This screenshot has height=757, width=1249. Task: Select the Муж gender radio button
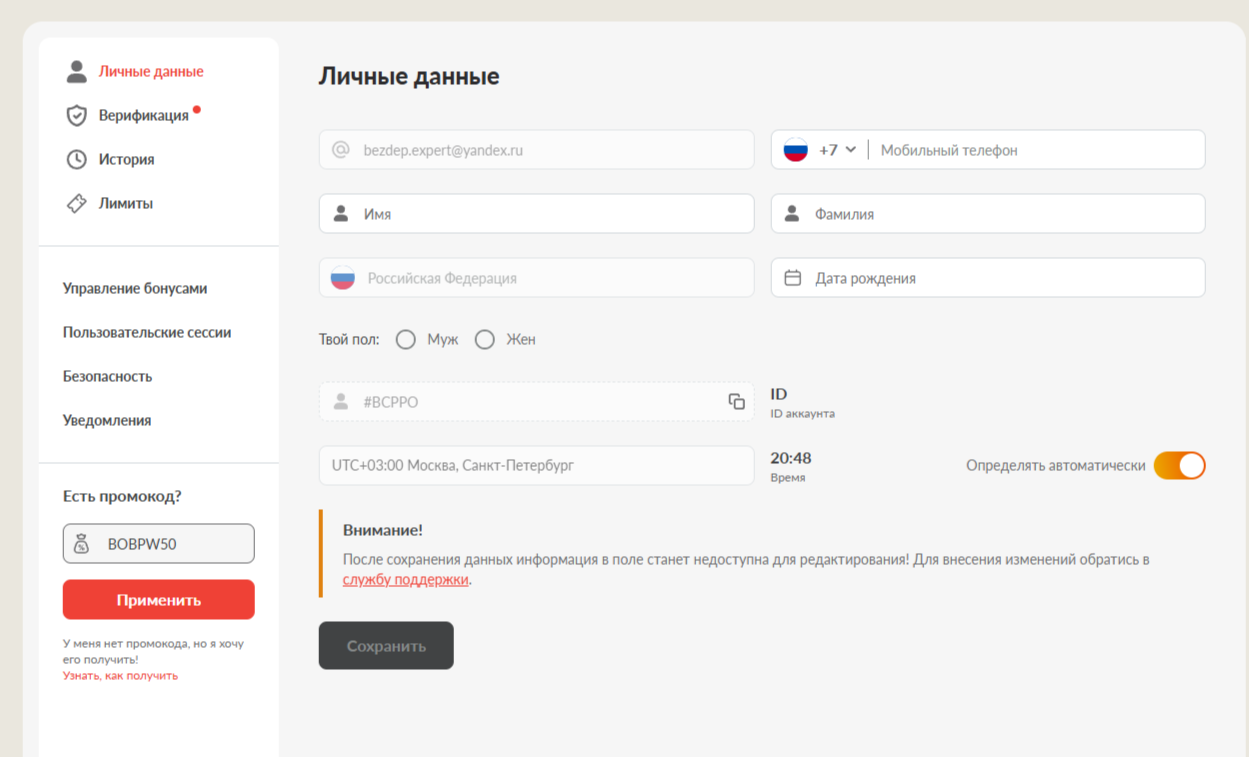tap(405, 340)
